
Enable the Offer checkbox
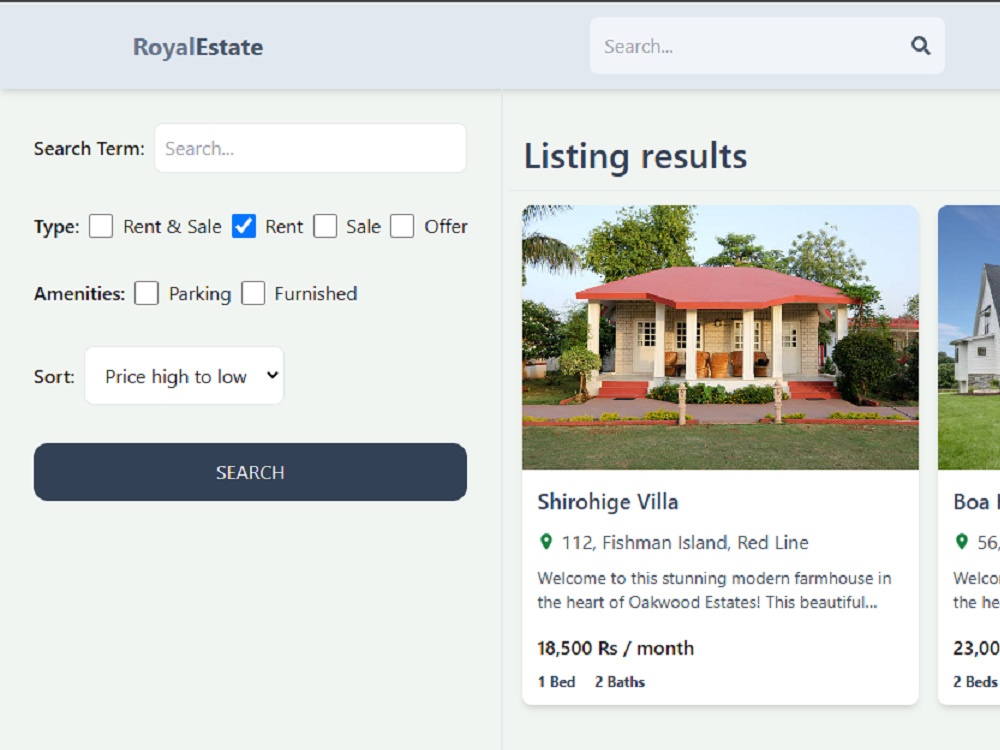[x=402, y=226]
